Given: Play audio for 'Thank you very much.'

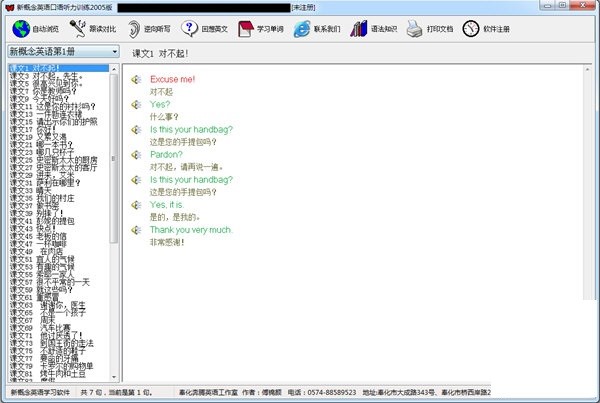Looking at the screenshot, I should (136, 230).
